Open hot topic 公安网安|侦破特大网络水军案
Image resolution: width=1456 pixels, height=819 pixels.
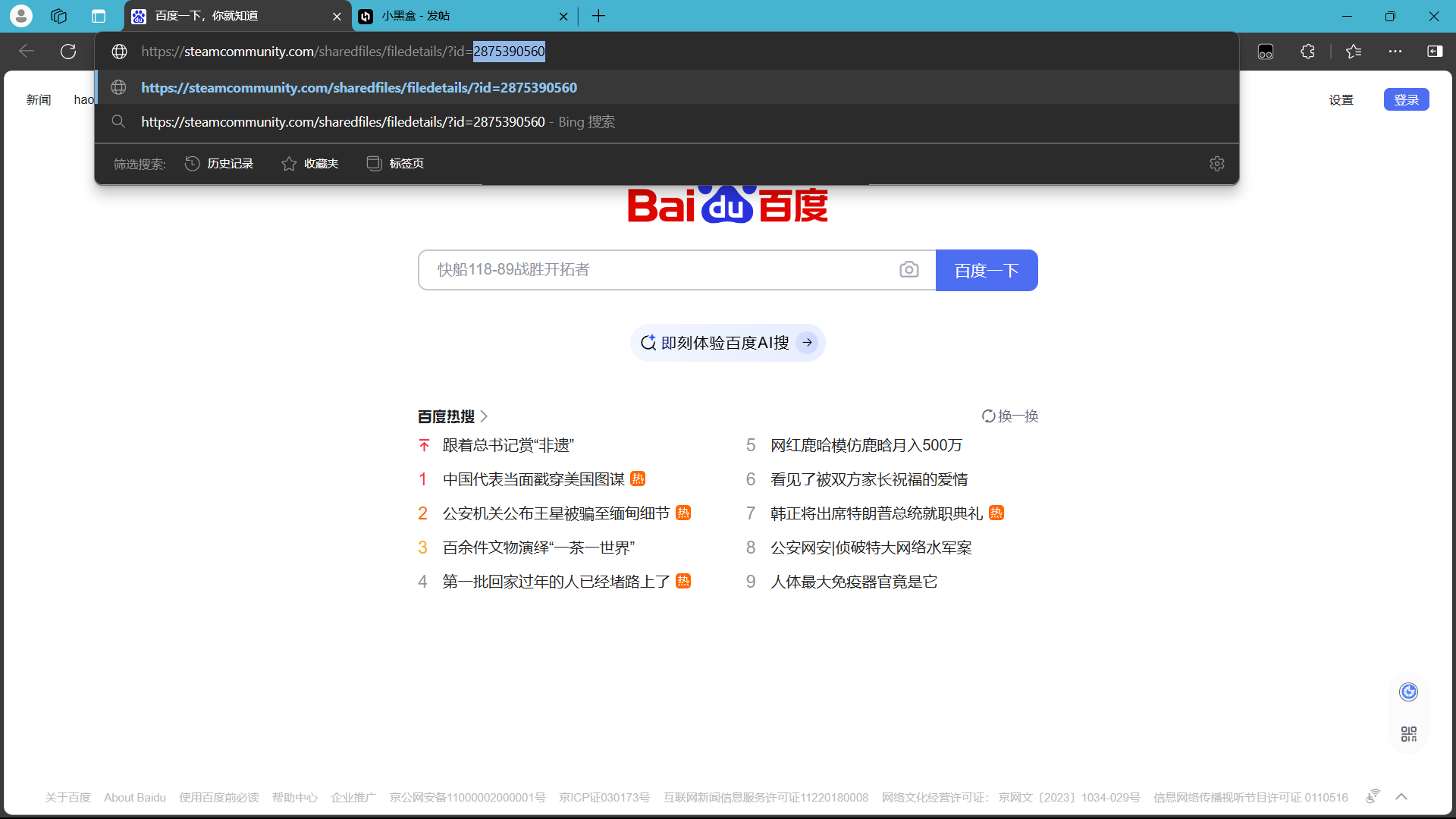click(x=871, y=548)
